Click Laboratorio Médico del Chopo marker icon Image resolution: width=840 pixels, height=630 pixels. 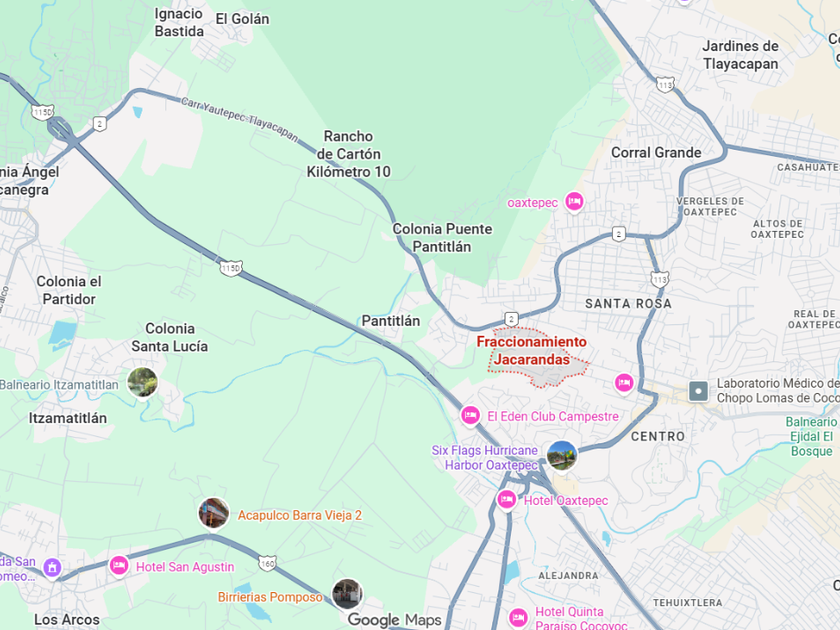point(698,391)
